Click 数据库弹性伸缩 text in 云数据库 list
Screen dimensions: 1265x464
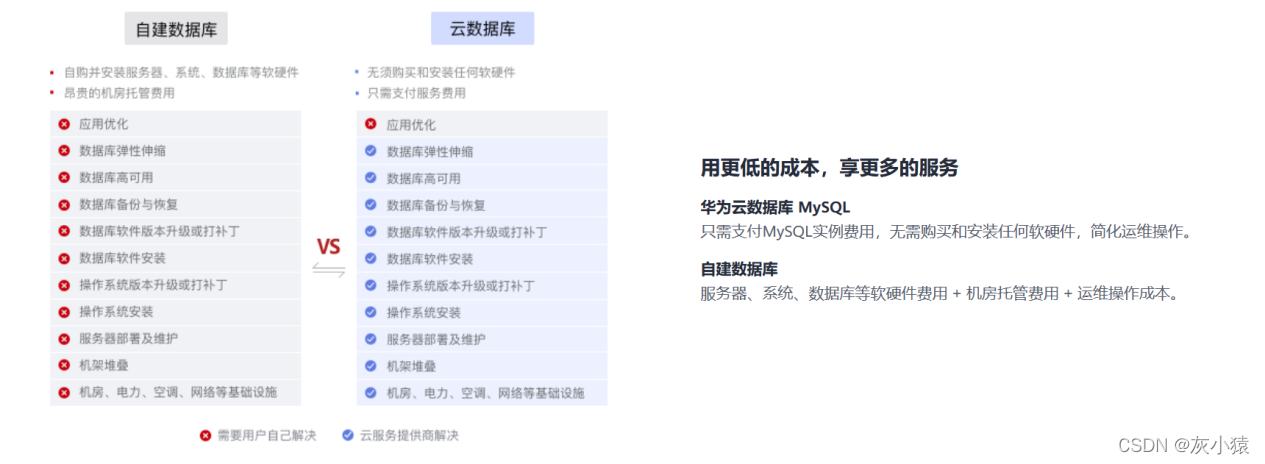click(430, 151)
